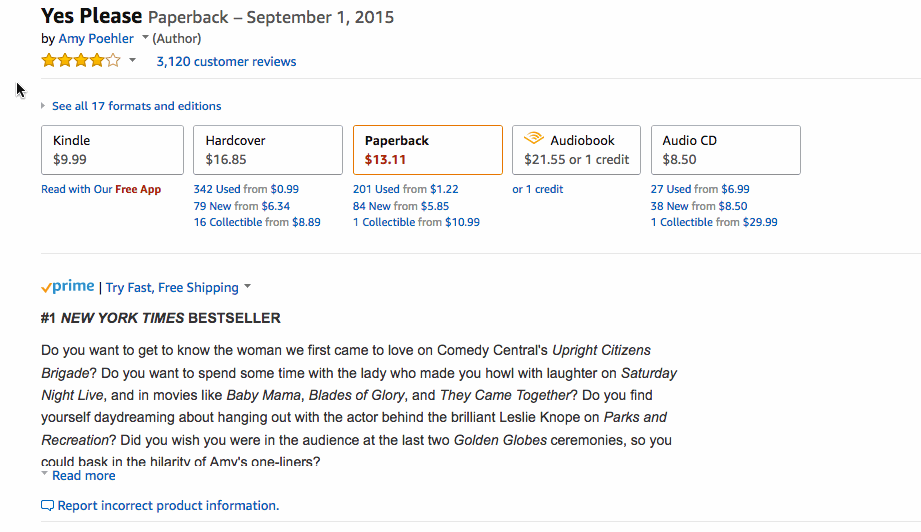921x532 pixels.
Task: Select the Hardcover $16.85 format
Action: (268, 150)
